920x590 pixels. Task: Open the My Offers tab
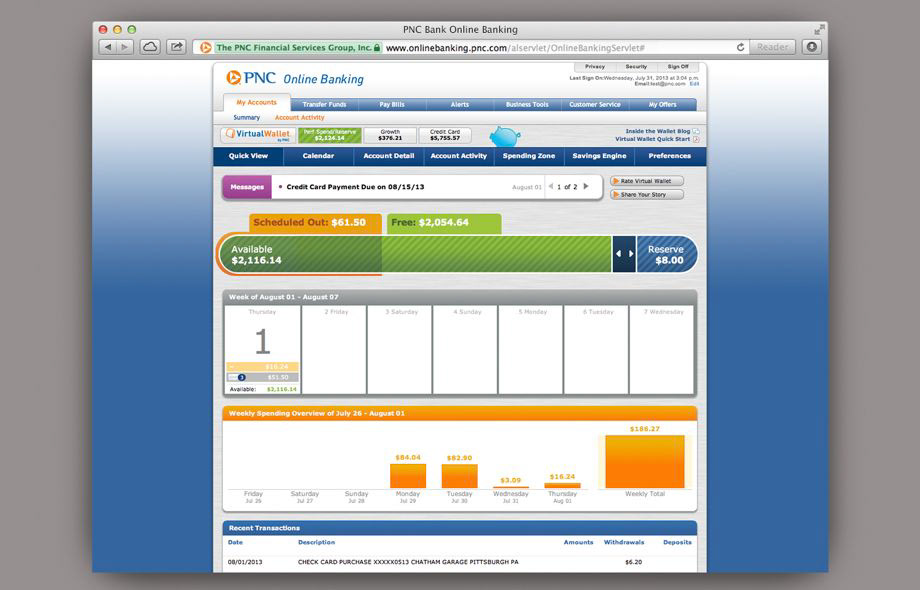tap(662, 104)
